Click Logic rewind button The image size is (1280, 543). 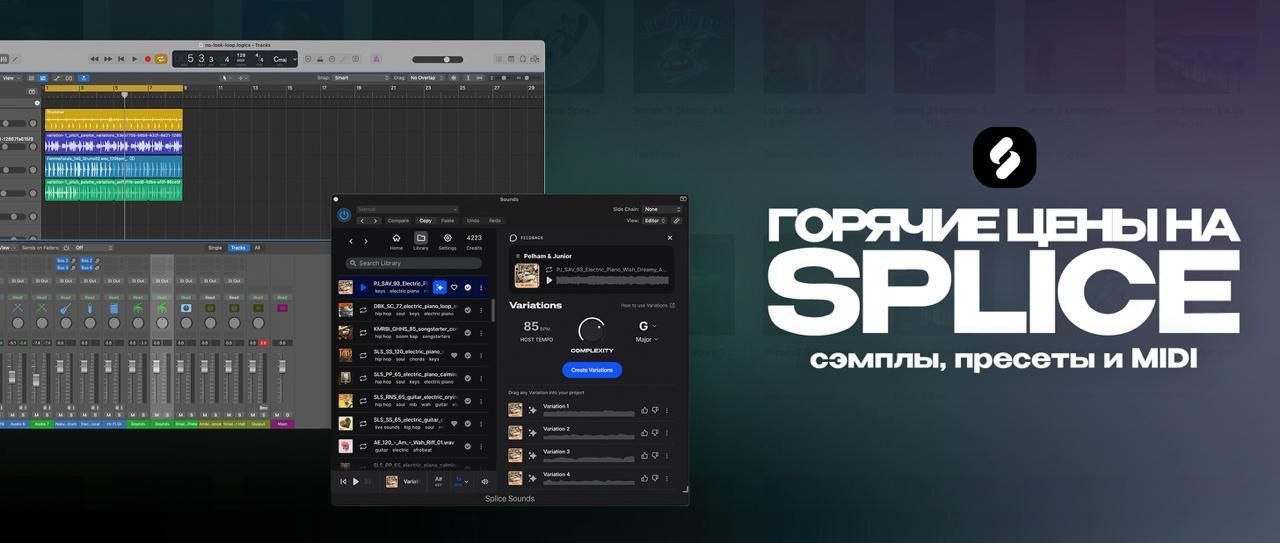(95, 59)
